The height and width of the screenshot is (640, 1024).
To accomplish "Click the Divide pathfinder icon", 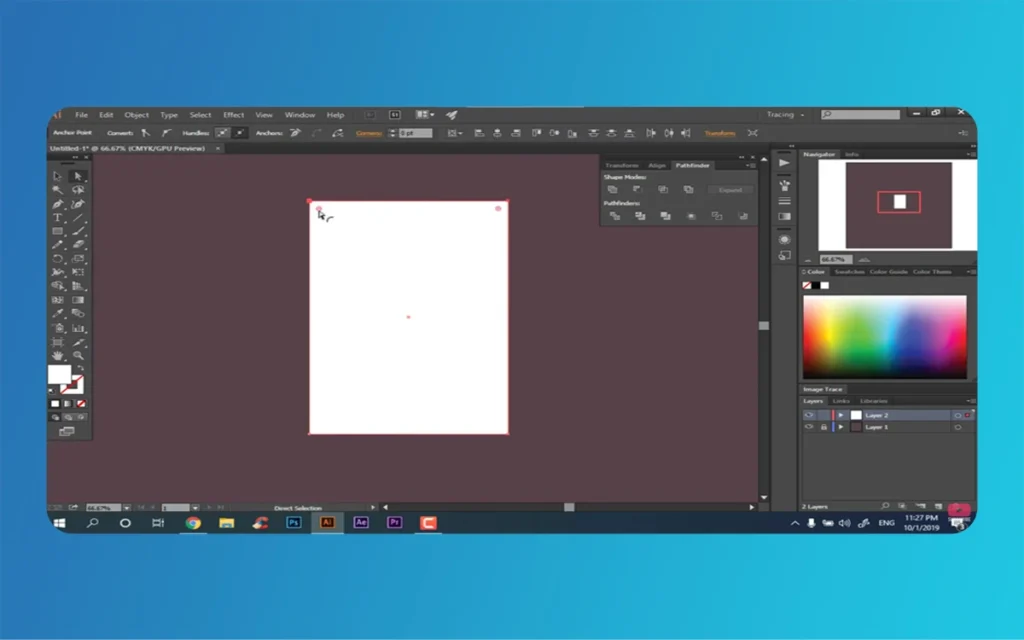I will 612,216.
